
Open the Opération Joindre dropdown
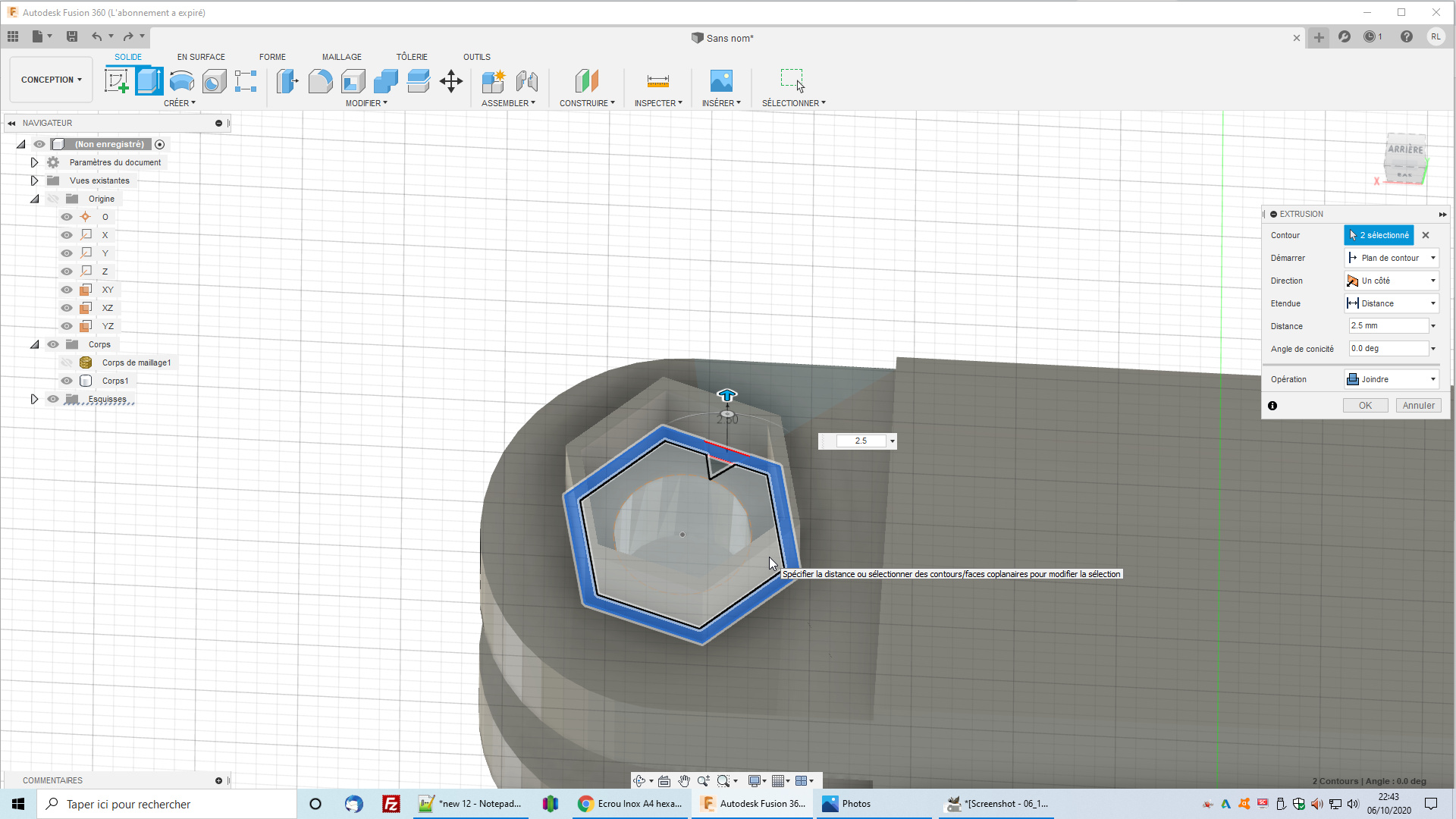coord(1392,379)
